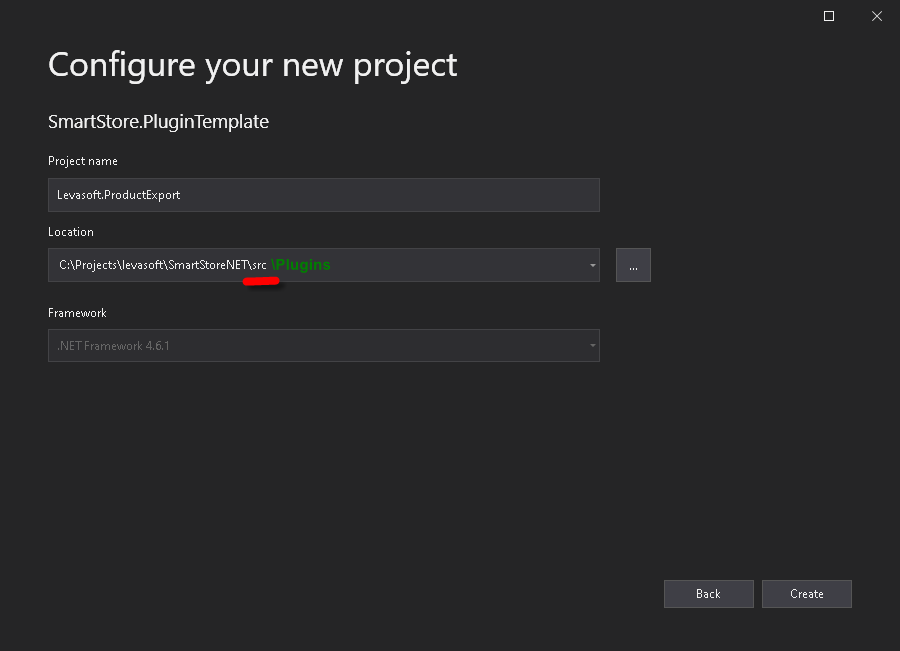Open the Location dropdown arrow
Image resolution: width=900 pixels, height=651 pixels.
click(590, 265)
